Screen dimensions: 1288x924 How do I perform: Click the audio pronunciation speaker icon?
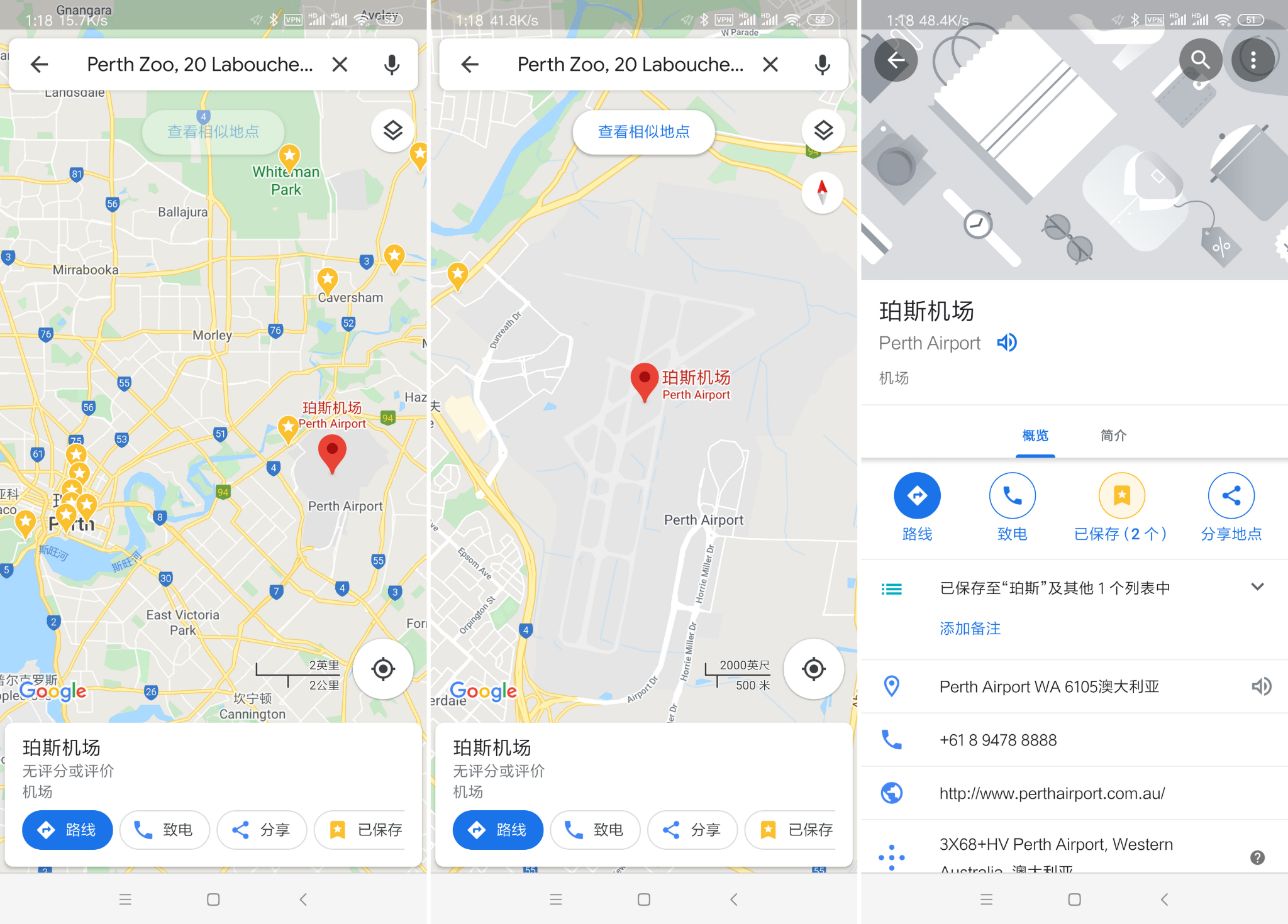click(x=1007, y=342)
